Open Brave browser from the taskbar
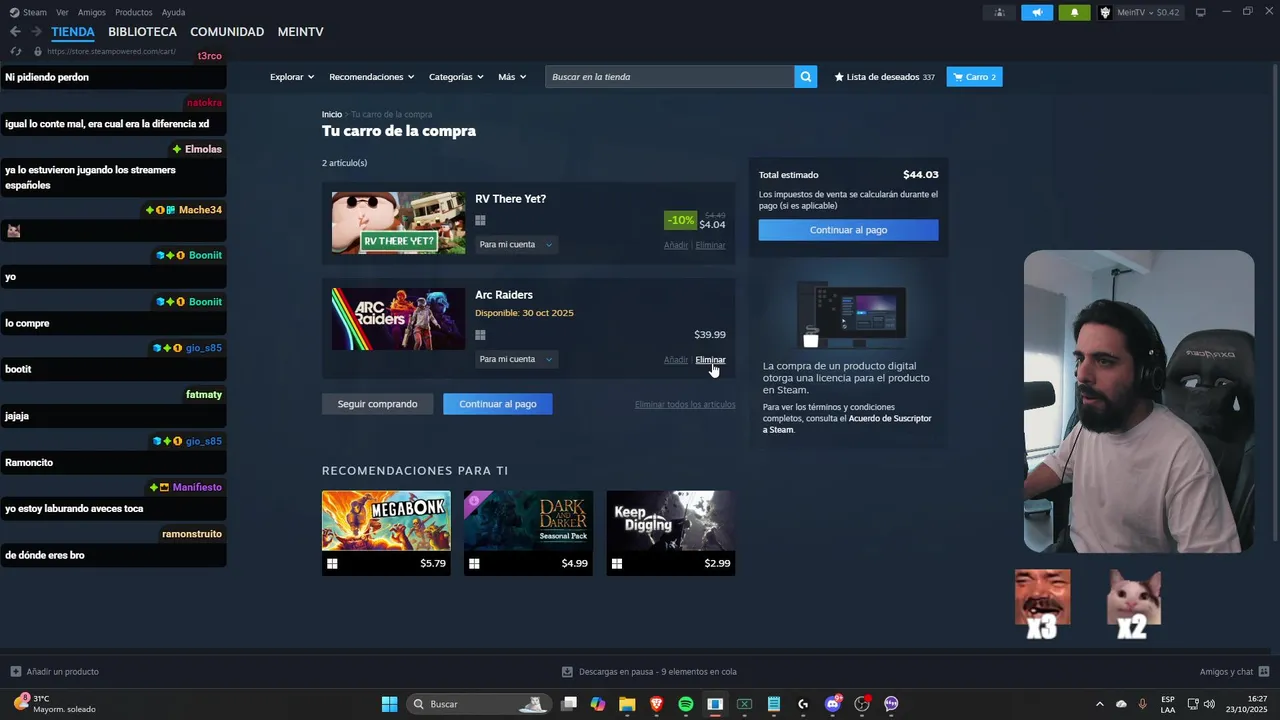1280x720 pixels. coord(656,704)
